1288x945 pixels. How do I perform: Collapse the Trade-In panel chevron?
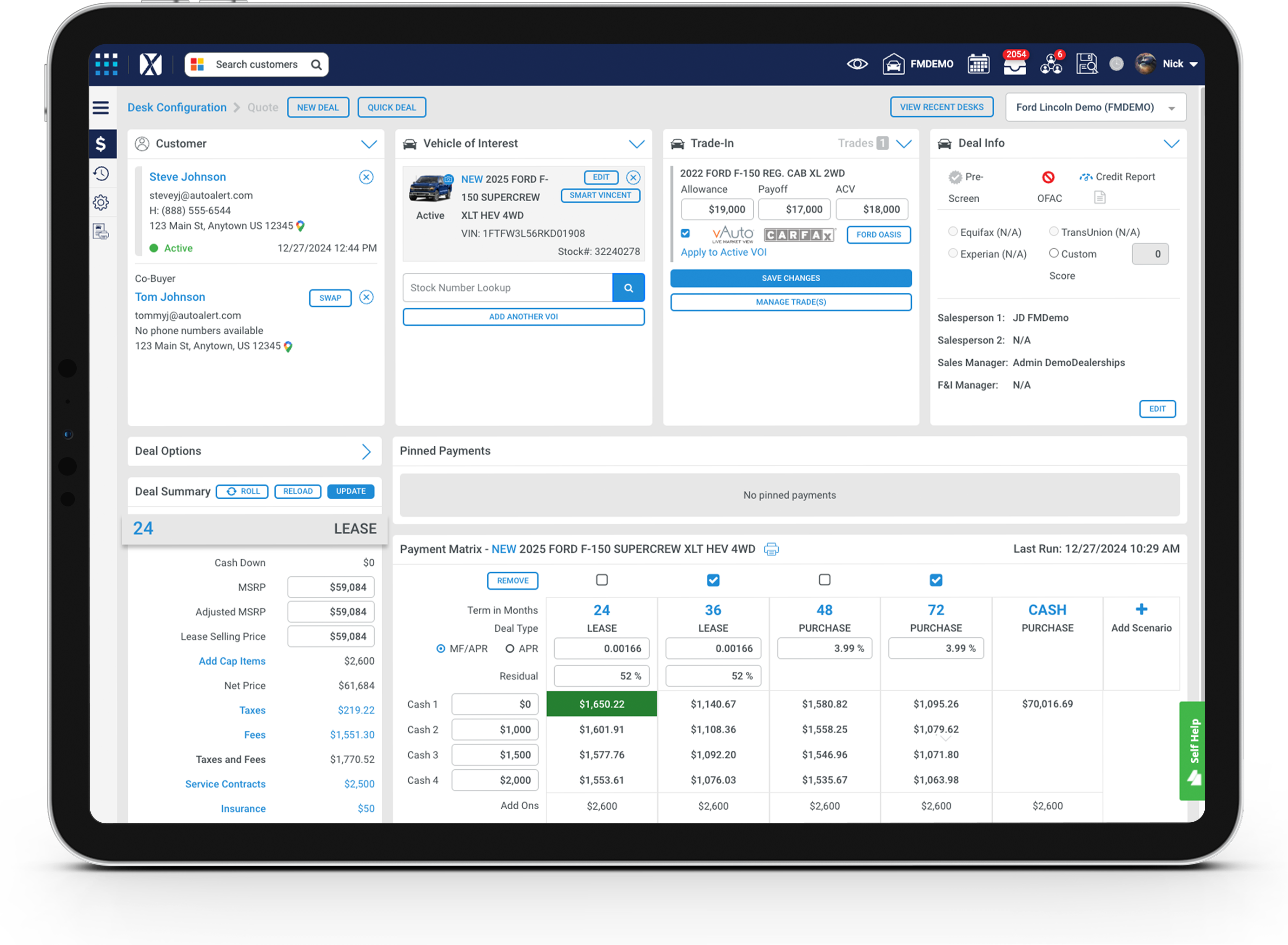904,144
